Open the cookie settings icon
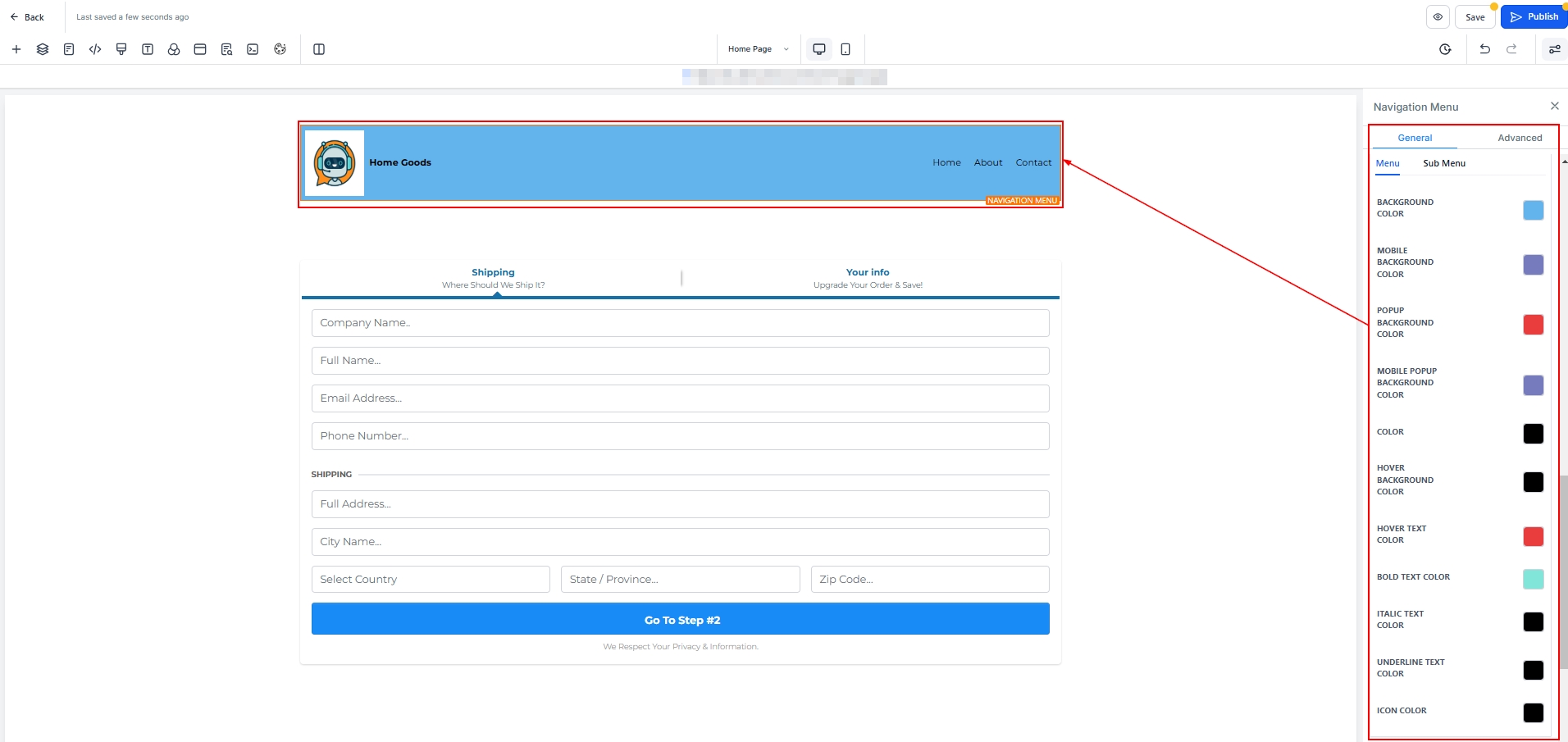 coord(280,49)
